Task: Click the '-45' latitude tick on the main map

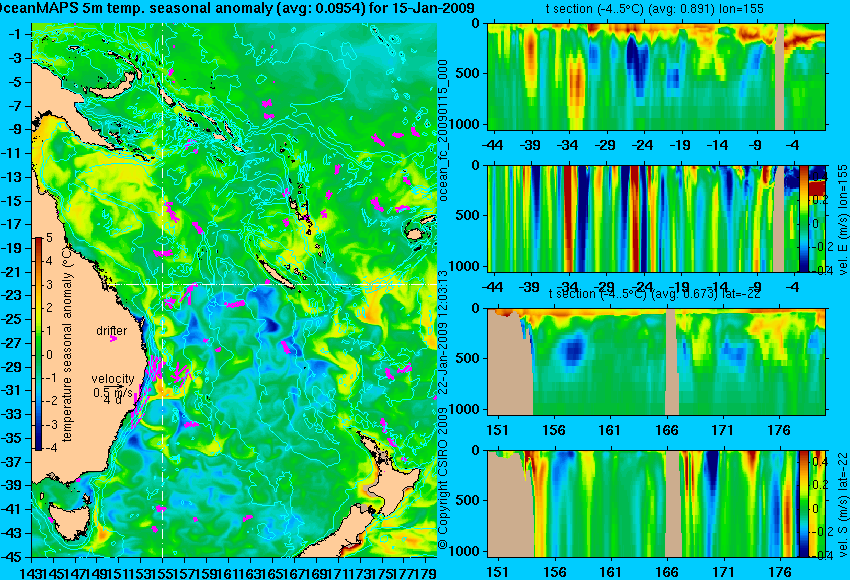Action: pyautogui.click(x=12, y=557)
